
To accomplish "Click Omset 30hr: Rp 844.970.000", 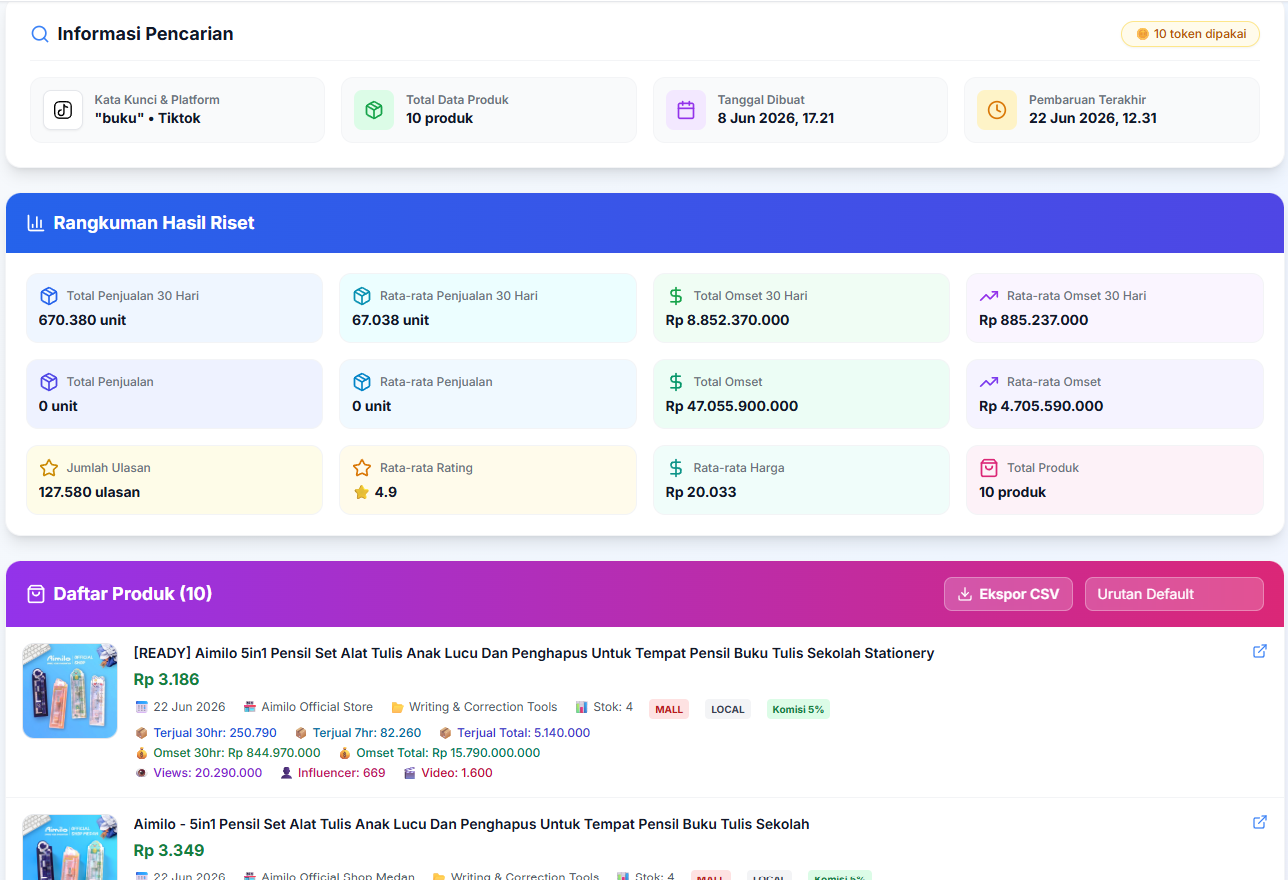I will click(x=237, y=753).
